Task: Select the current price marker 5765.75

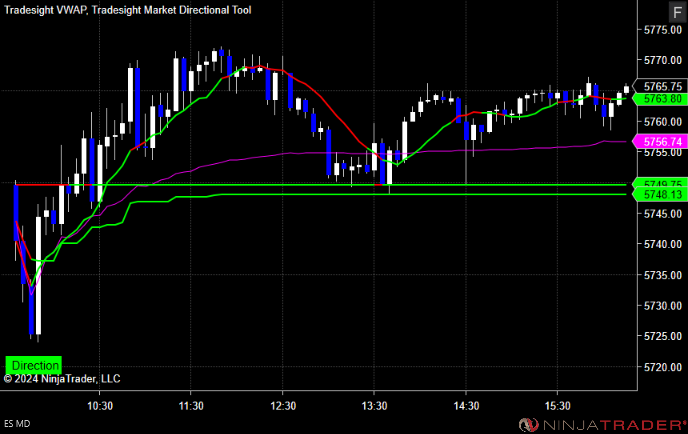Action: 662,86
